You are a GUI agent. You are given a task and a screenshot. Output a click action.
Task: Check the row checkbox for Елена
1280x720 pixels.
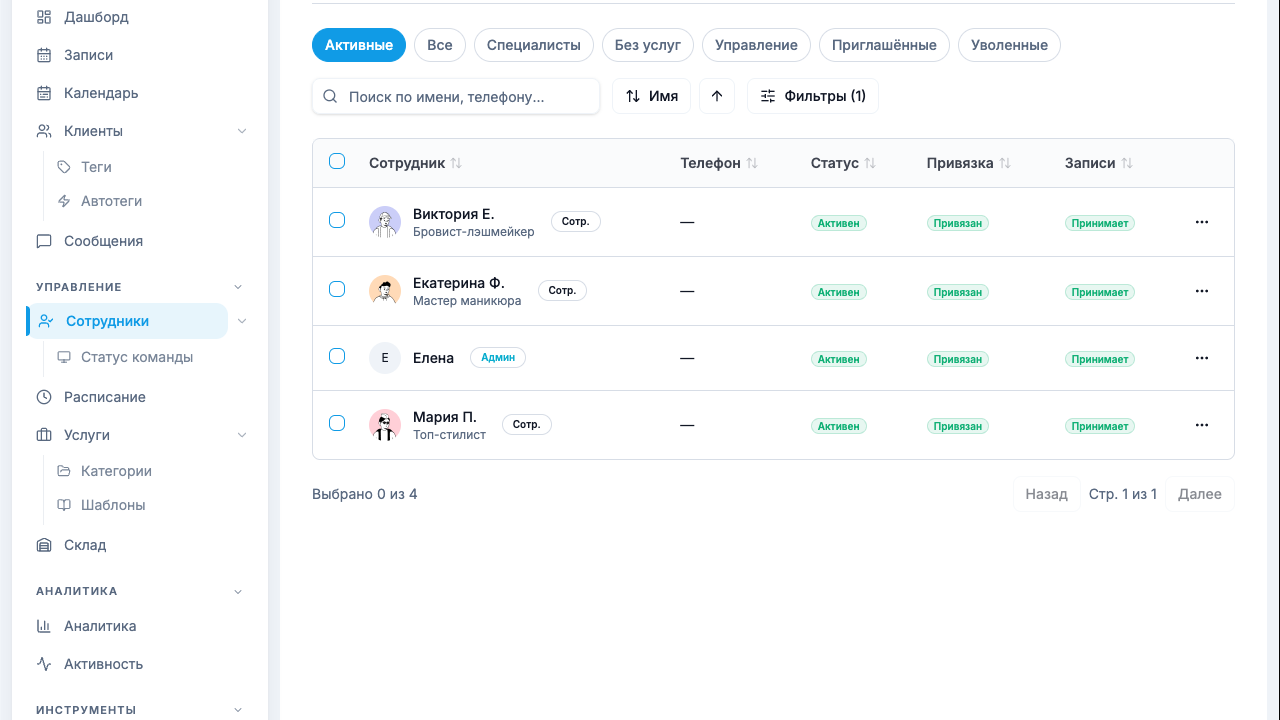(337, 357)
